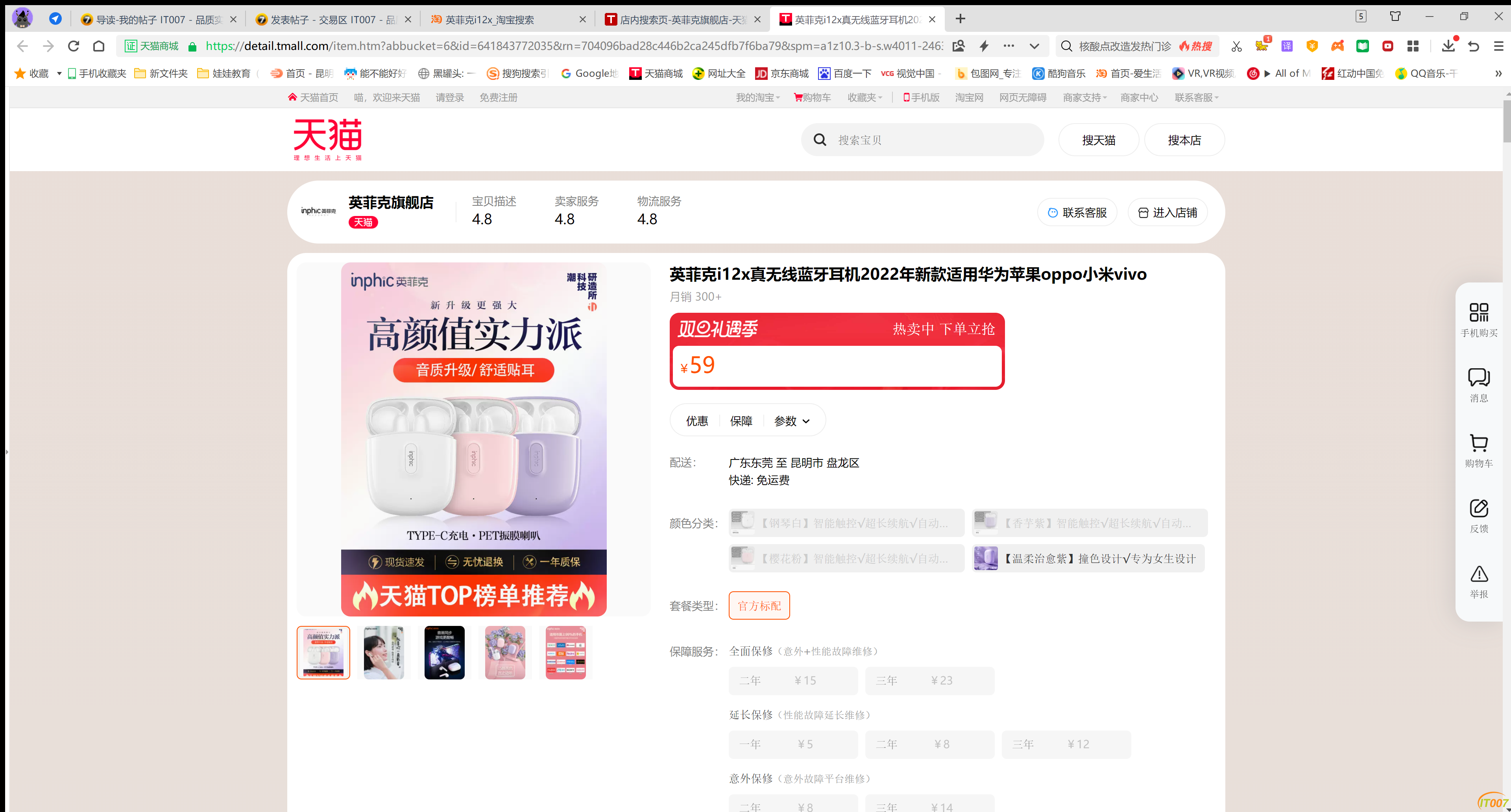Open a new tab with the plus icon

pyautogui.click(x=960, y=19)
